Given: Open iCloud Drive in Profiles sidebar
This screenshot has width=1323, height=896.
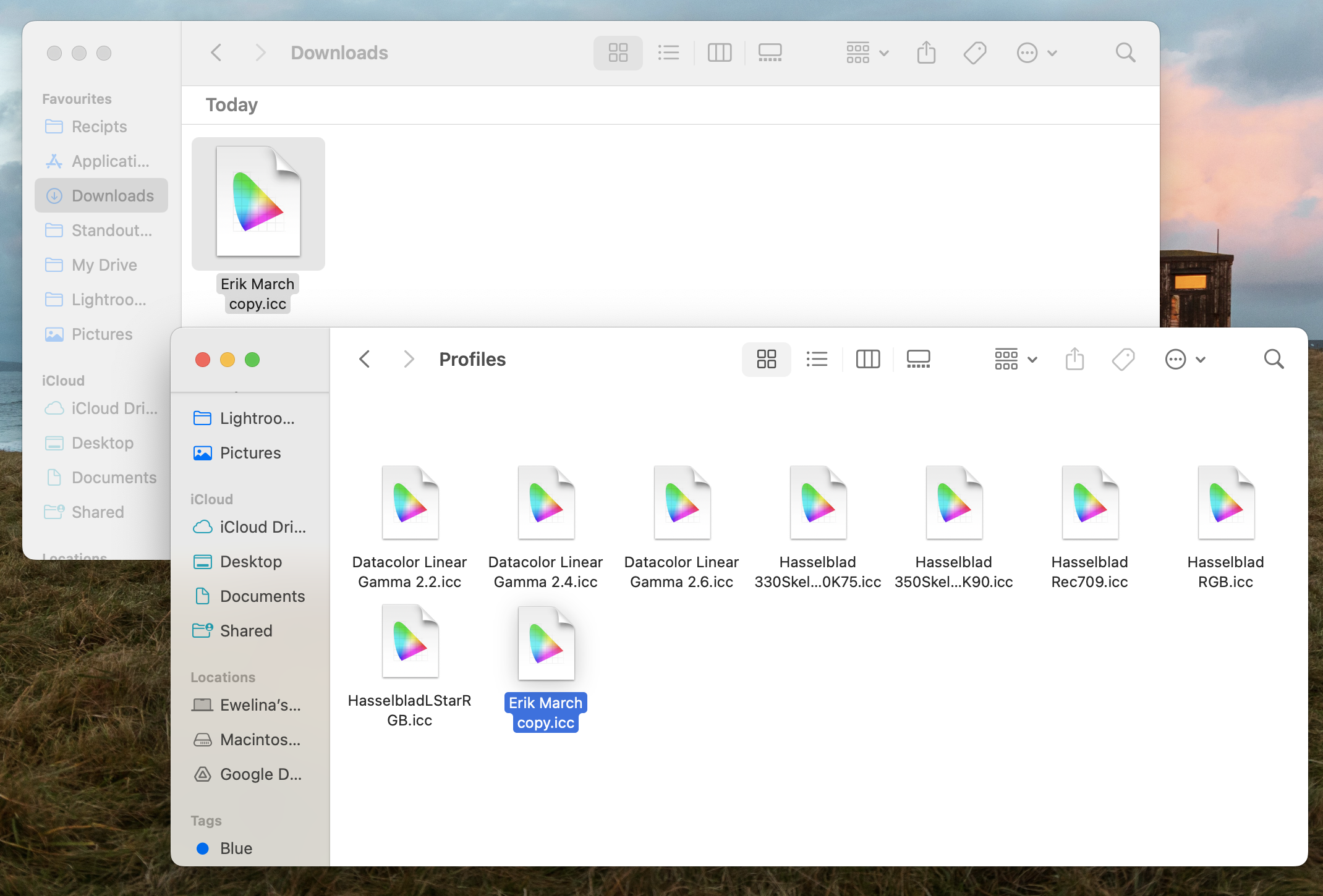Looking at the screenshot, I should coord(250,527).
